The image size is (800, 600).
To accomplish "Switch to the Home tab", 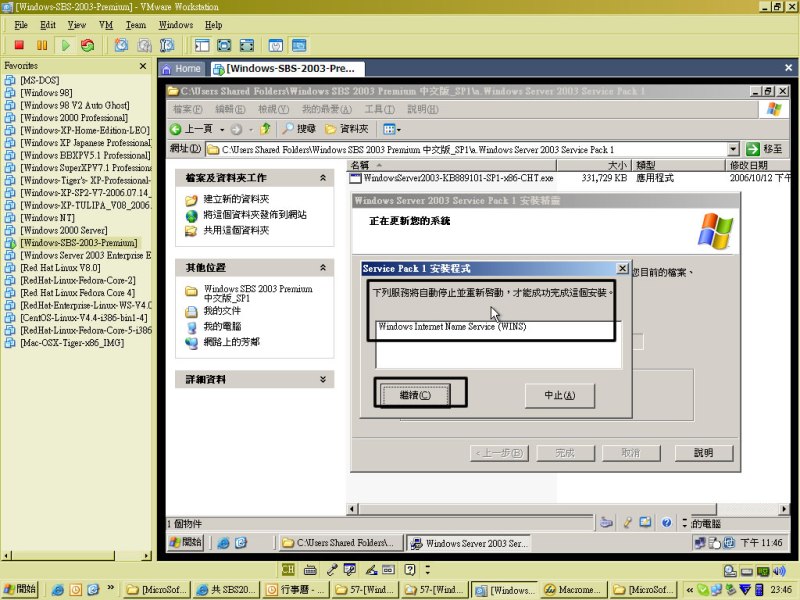I will pyautogui.click(x=182, y=68).
